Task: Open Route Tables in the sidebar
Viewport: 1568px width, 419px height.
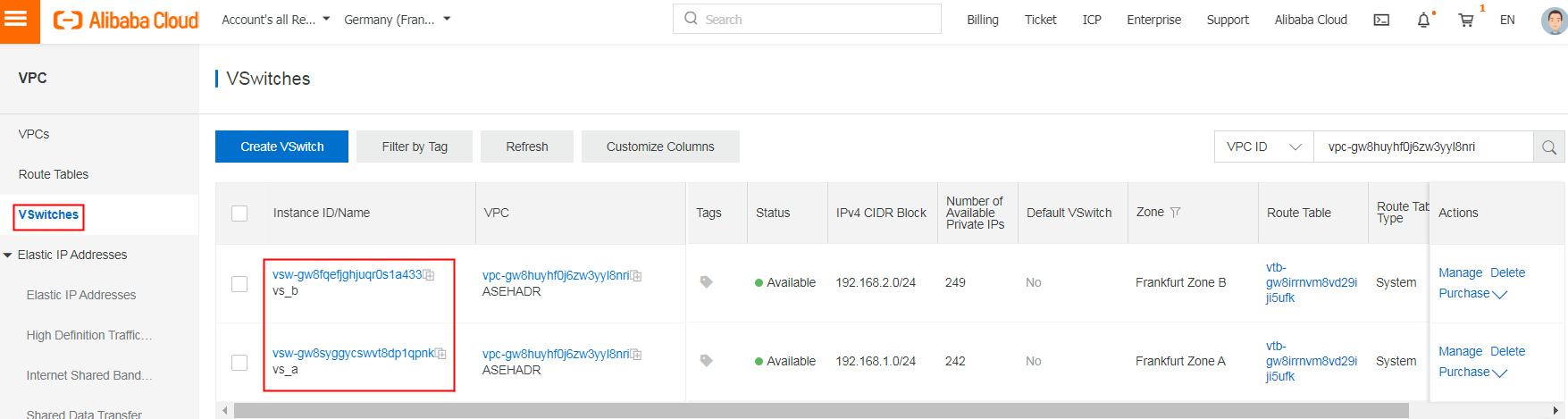Action: click(54, 174)
